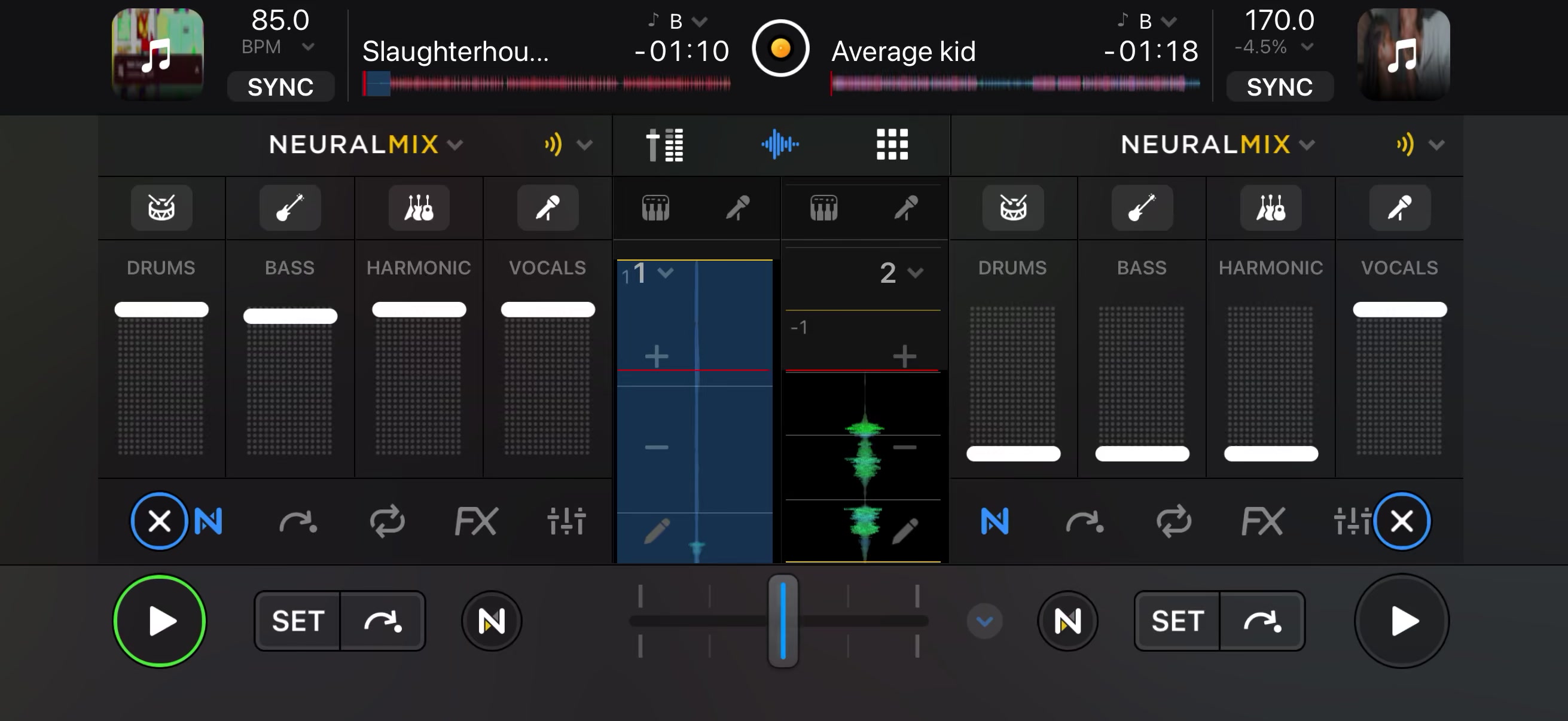This screenshot has width=1568, height=721.
Task: Open the right deck loop controls
Action: (x=1173, y=521)
